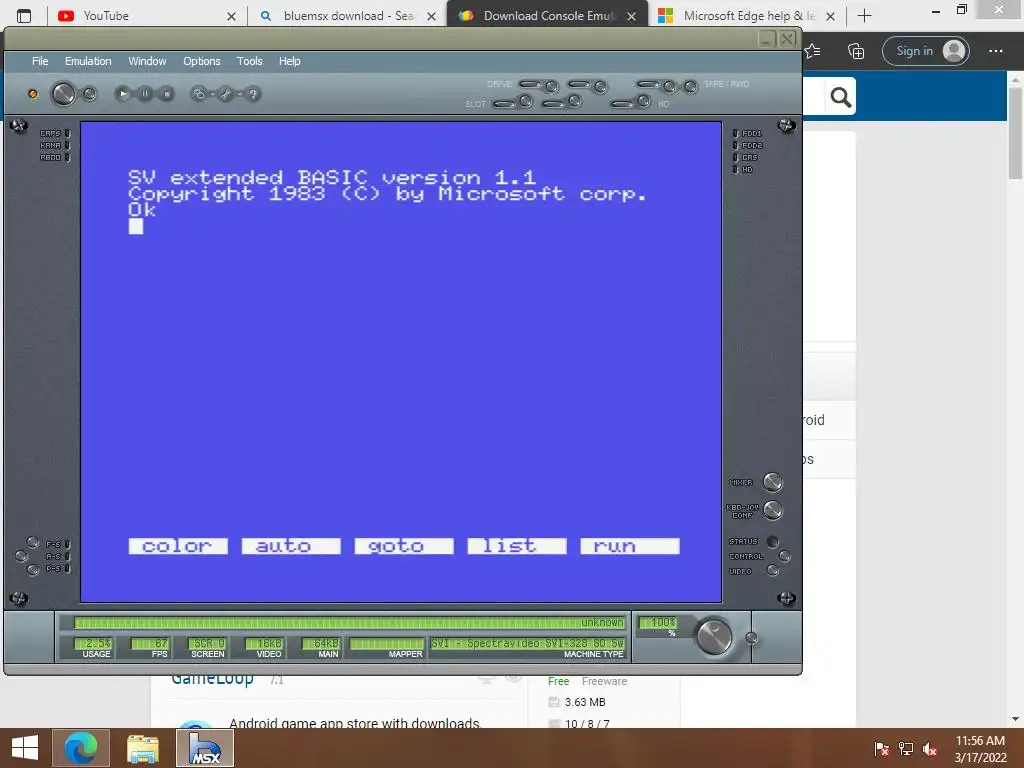This screenshot has height=768, width=1024.
Task: Click the second DRIVE eject knob
Action: click(x=601, y=86)
